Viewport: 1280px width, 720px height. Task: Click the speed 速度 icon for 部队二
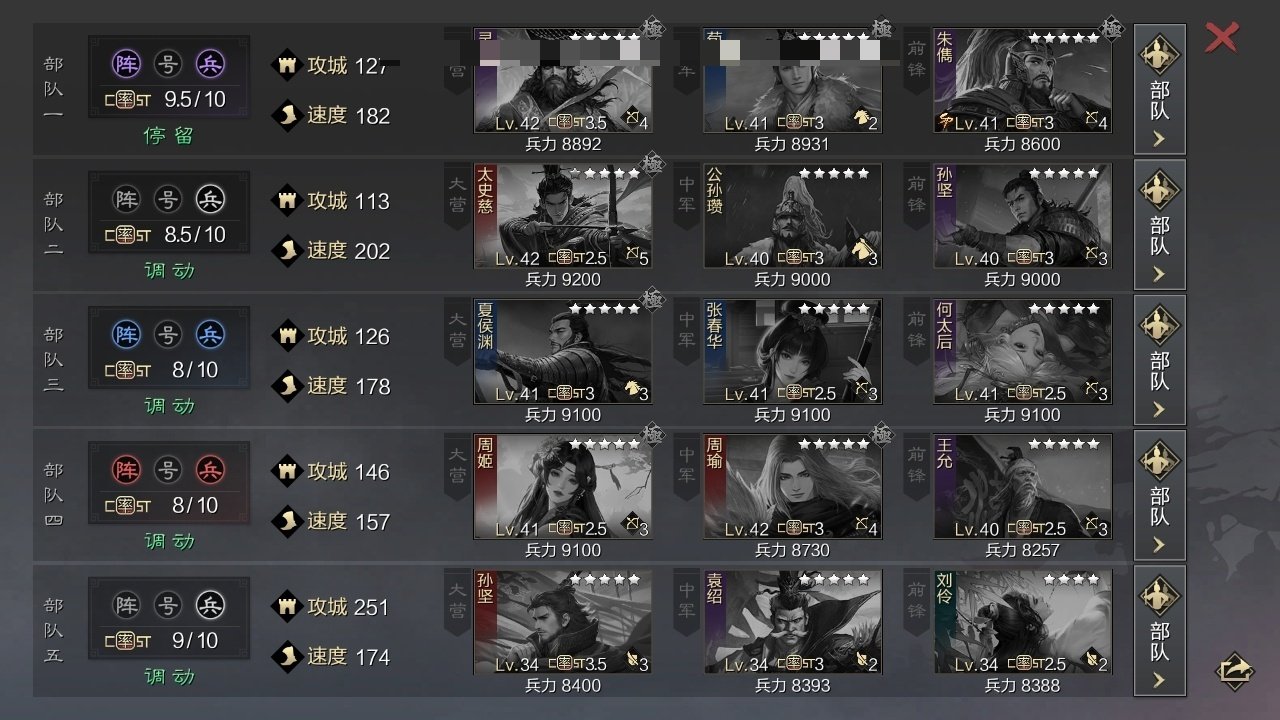point(287,250)
